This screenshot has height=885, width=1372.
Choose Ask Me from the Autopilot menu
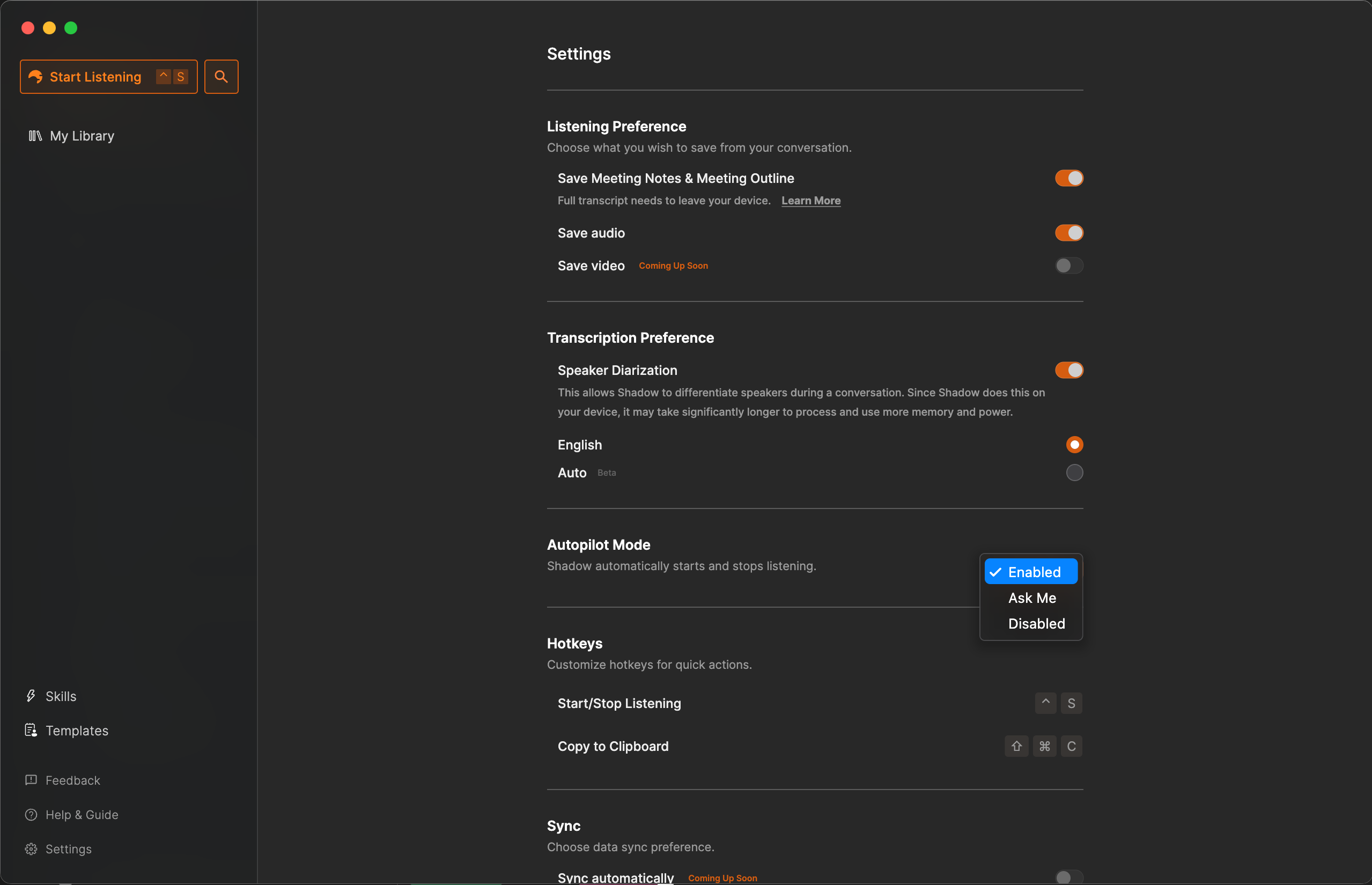coord(1031,598)
